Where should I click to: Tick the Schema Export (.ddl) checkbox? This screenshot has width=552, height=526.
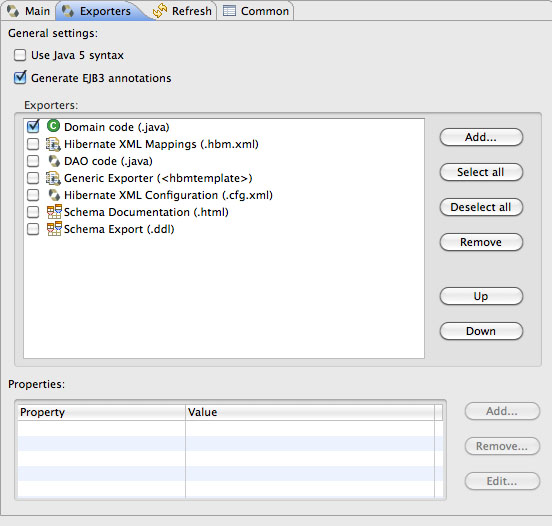(33, 229)
